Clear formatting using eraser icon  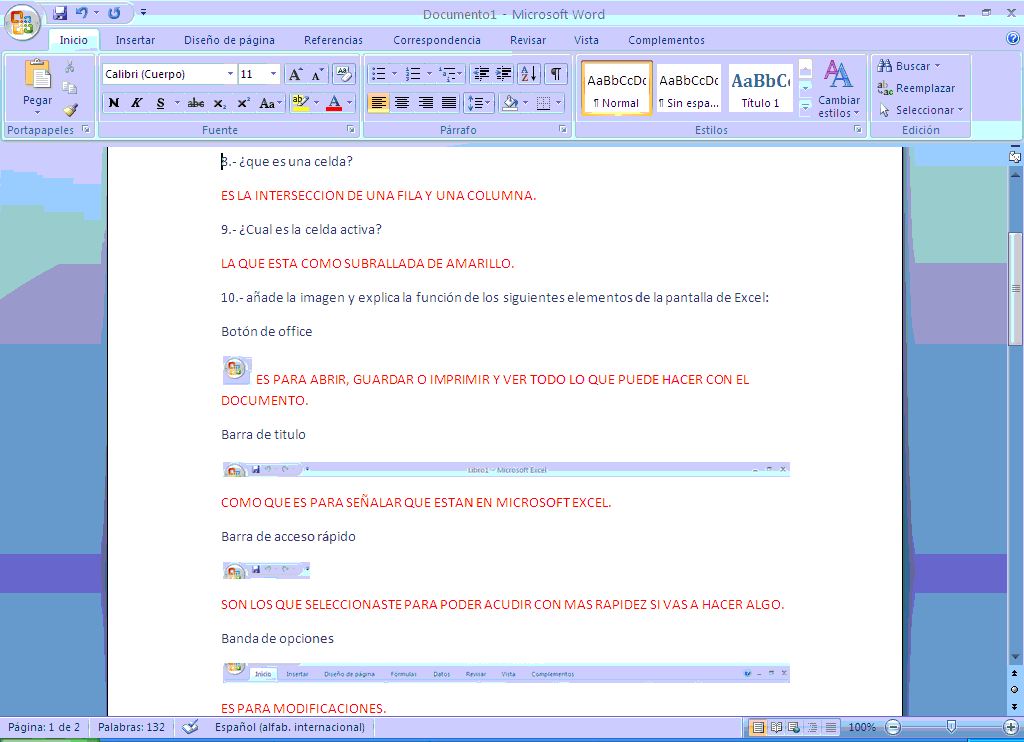344,74
